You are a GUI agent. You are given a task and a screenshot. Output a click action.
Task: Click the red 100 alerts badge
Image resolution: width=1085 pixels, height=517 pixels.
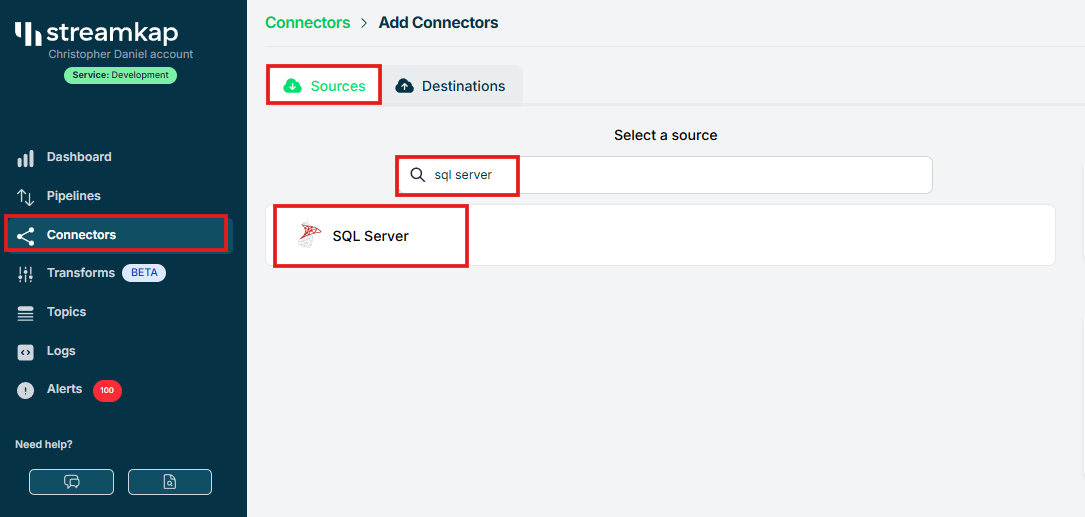[x=107, y=390]
